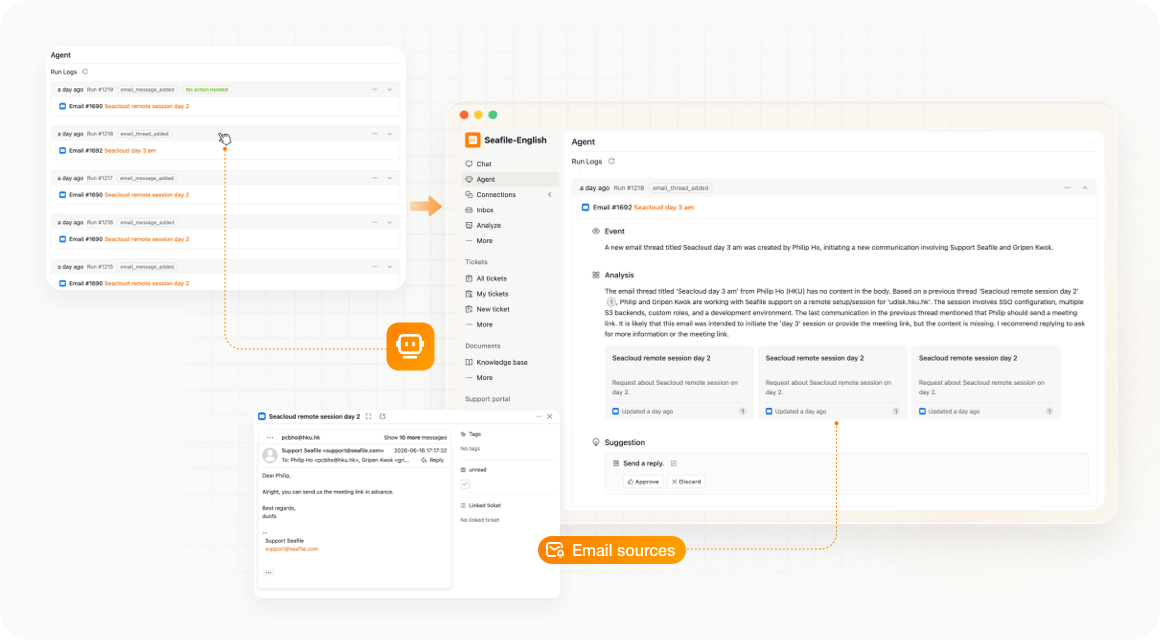
Task: Open the Seacloud remote session day 2 link under Run #1219
Action: point(146,107)
